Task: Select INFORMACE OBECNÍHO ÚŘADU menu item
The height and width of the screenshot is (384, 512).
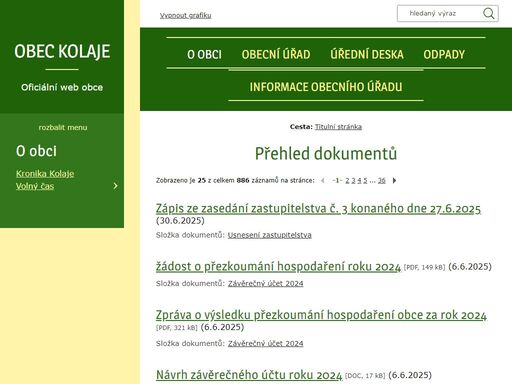Action: [326, 87]
